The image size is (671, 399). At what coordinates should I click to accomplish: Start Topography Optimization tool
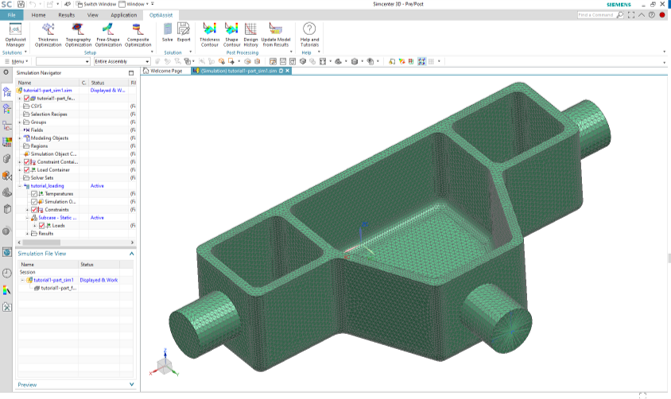(78, 35)
